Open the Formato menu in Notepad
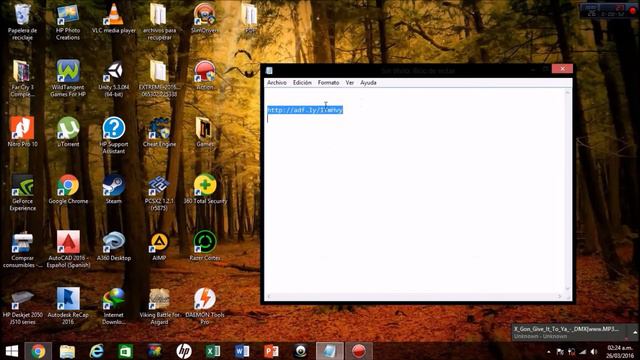This screenshot has height=360, width=640. pyautogui.click(x=328, y=83)
